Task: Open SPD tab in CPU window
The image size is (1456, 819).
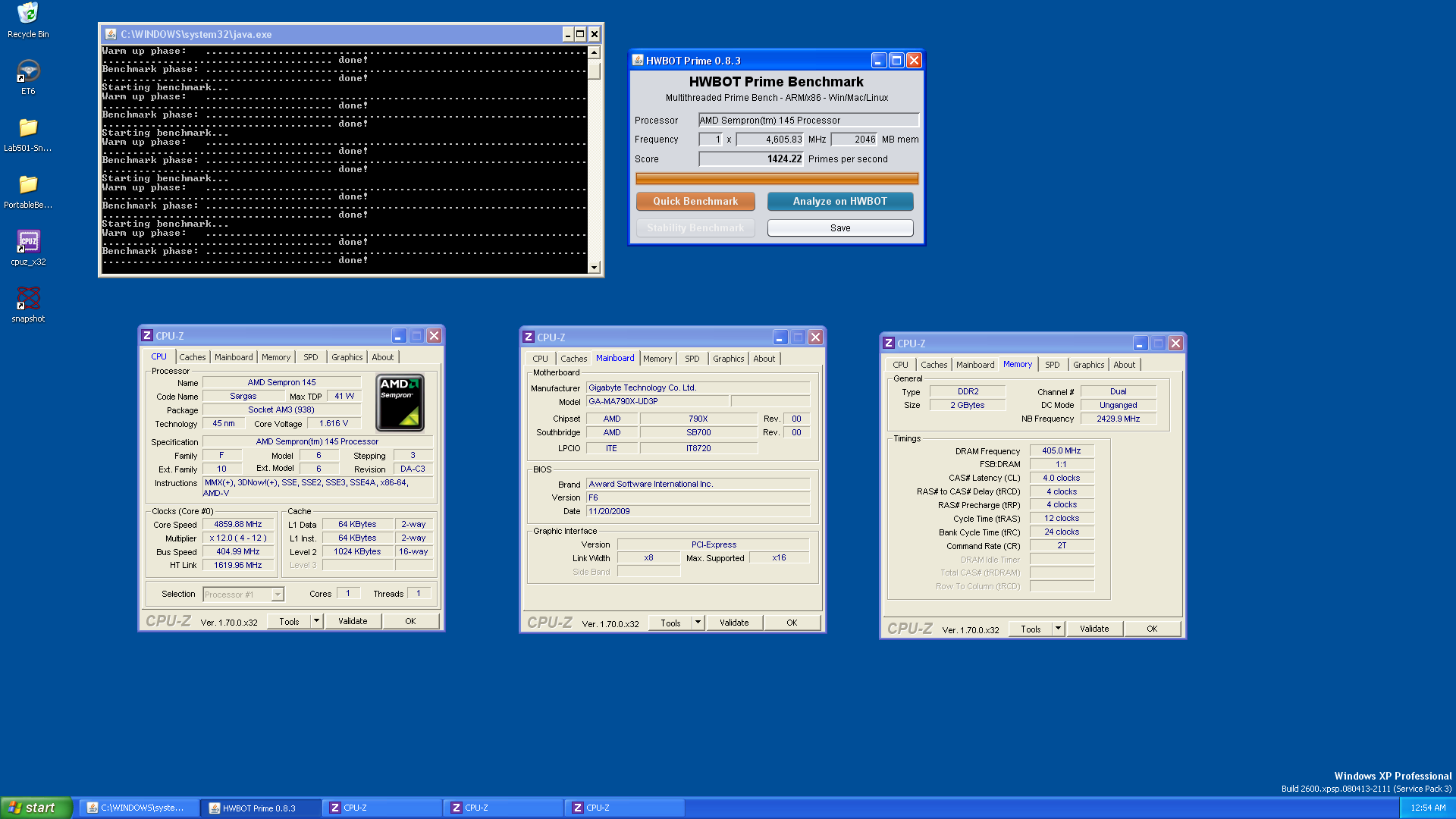Action: coord(311,357)
